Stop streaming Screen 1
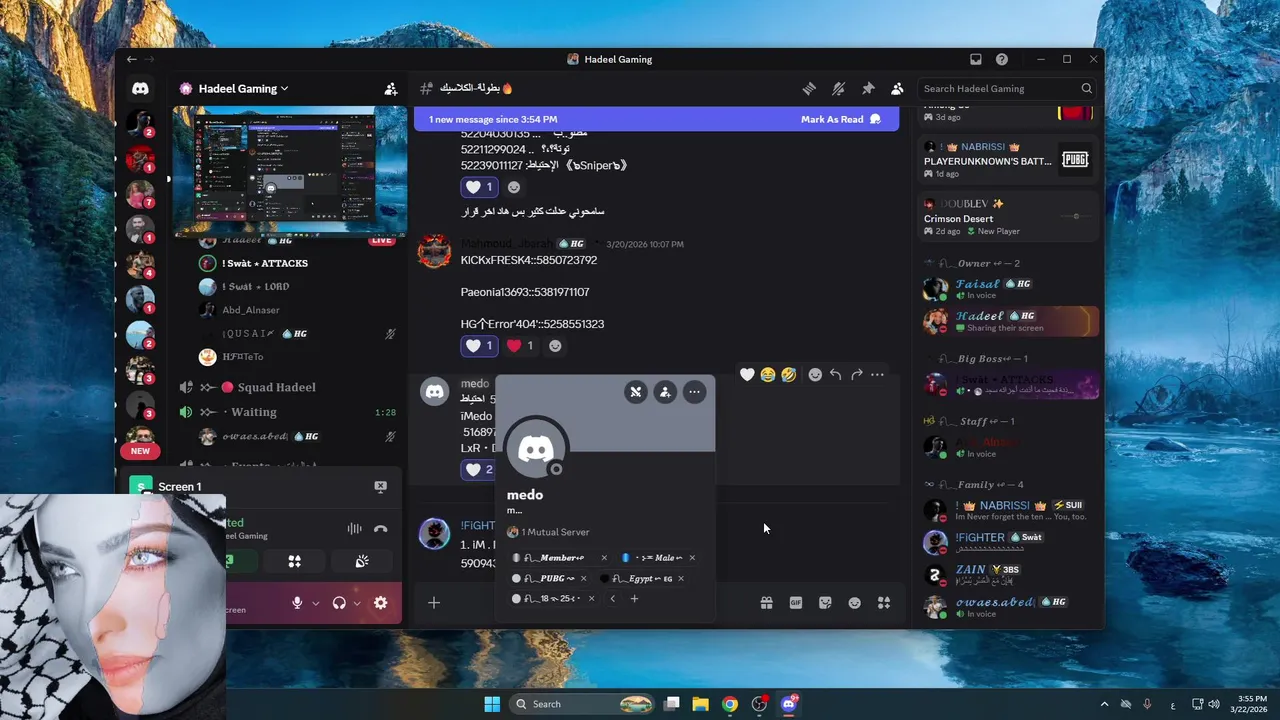This screenshot has height=720, width=1280. pyautogui.click(x=380, y=487)
